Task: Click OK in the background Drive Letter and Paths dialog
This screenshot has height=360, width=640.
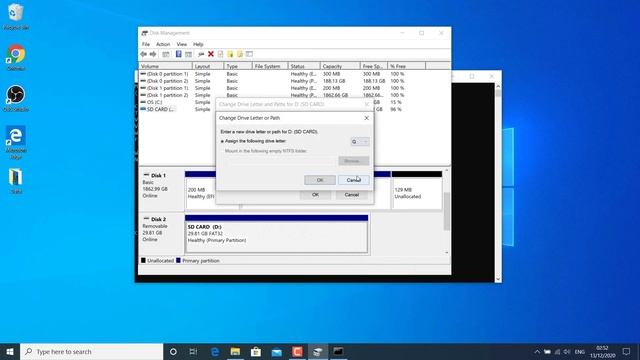Action: (315, 195)
